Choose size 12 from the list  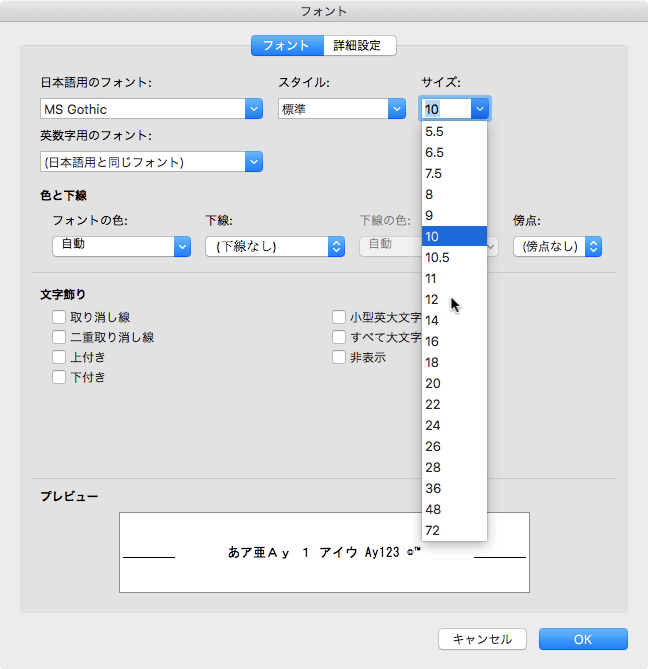tap(432, 299)
